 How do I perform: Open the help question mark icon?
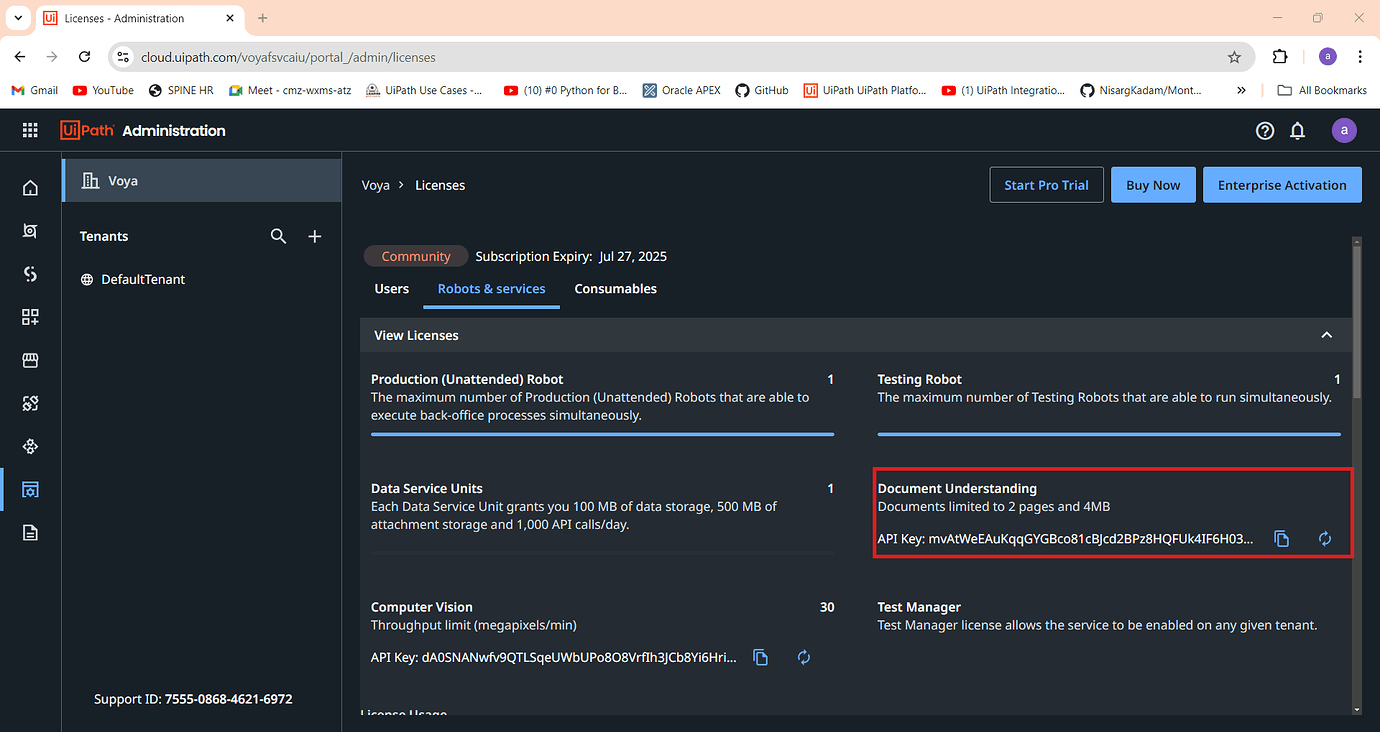(x=1265, y=130)
